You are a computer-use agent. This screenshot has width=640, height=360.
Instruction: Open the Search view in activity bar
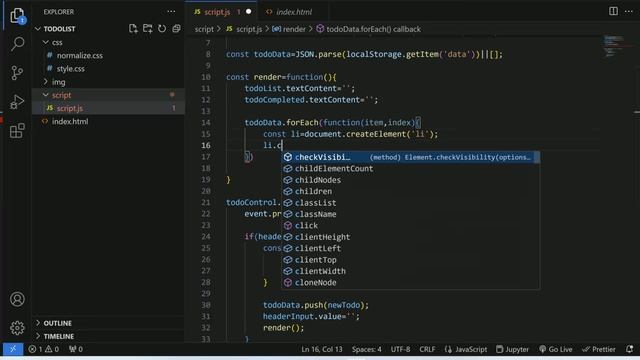tap(17, 44)
